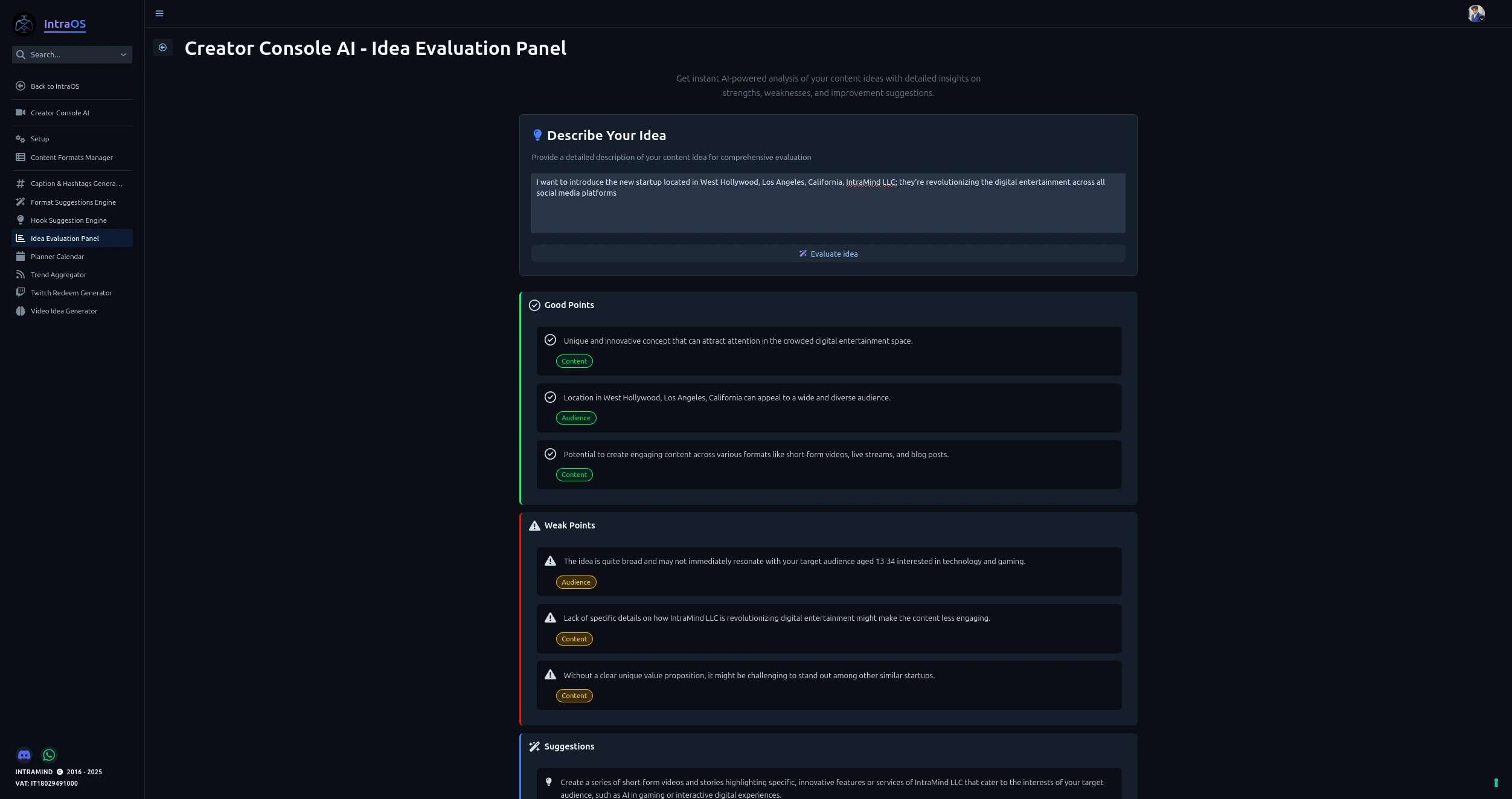
Task: Open the WhatsApp contact icon
Action: click(49, 755)
